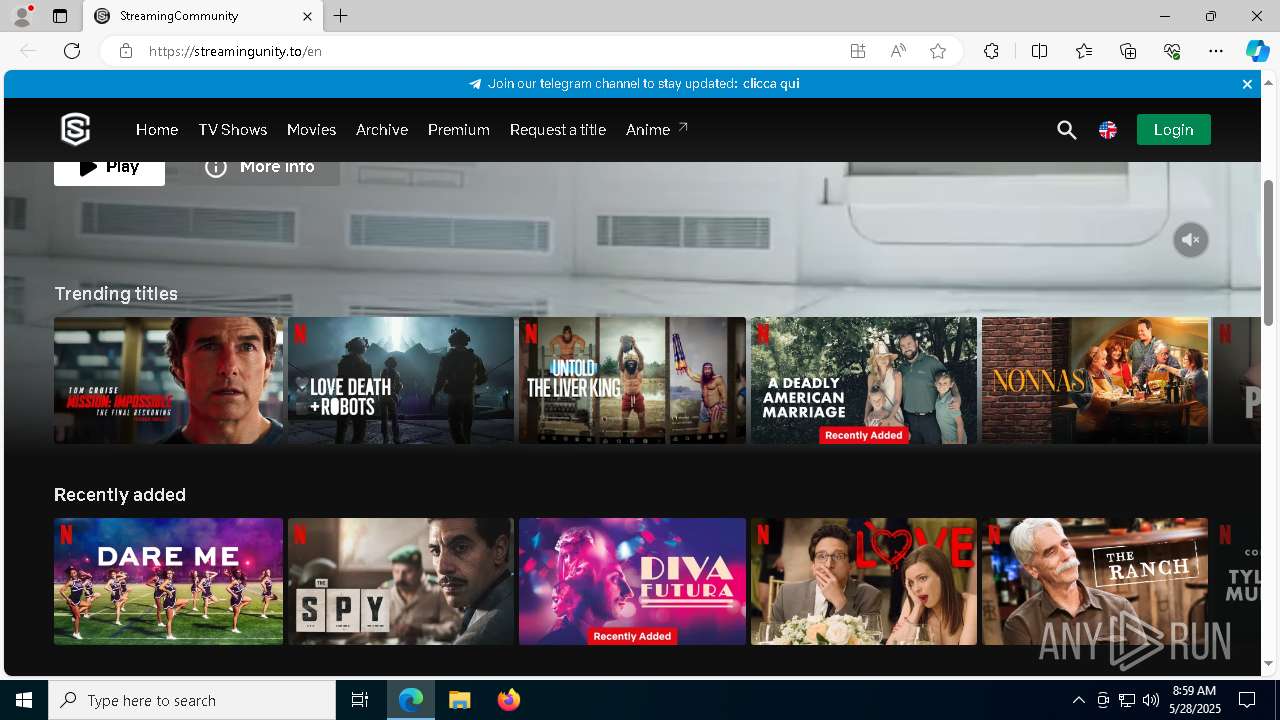The height and width of the screenshot is (720, 1280).
Task: Click the Edge icon on the taskbar
Action: 411,700
